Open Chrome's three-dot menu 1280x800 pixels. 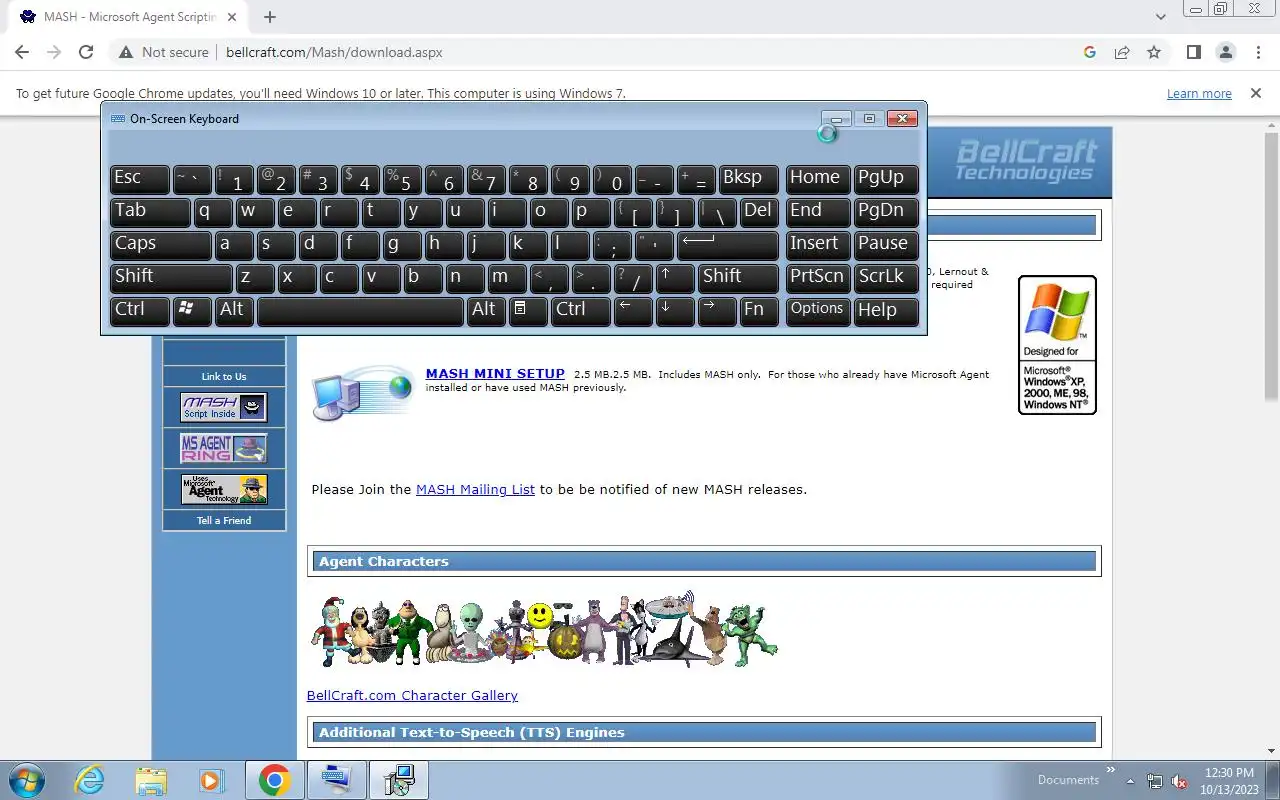(x=1258, y=52)
